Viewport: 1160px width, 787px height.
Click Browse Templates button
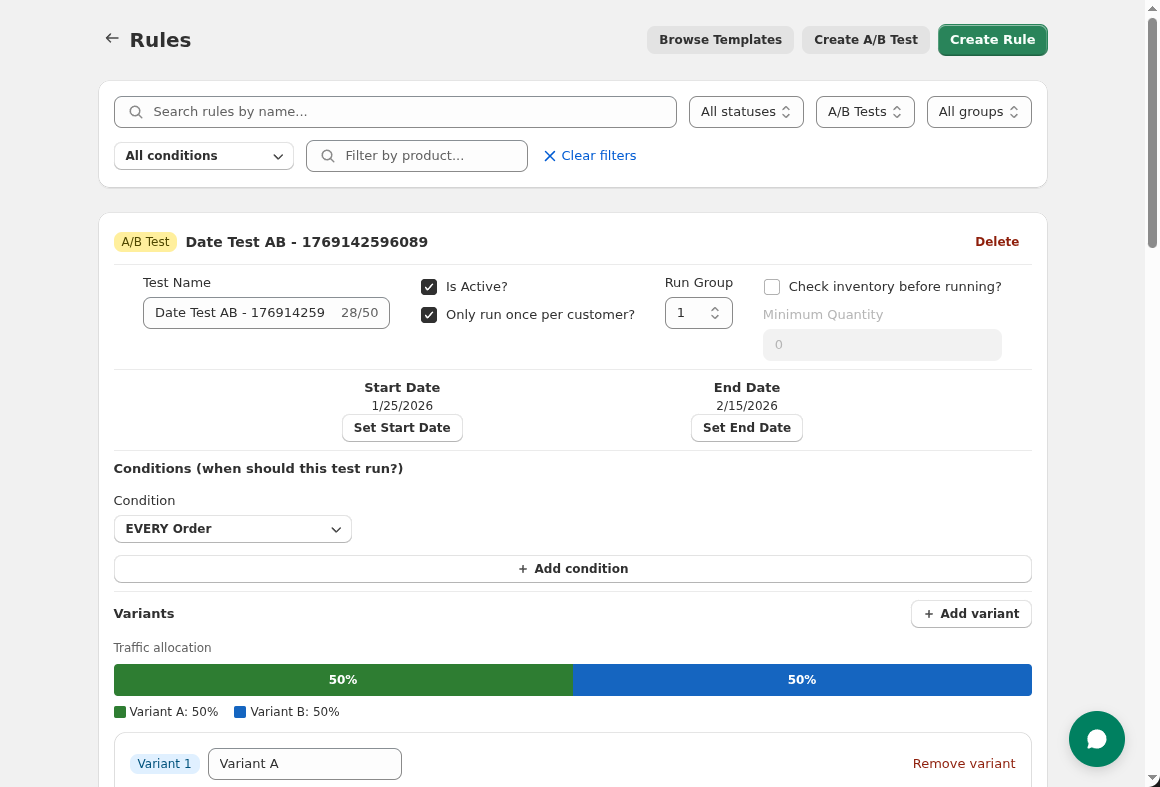[720, 39]
